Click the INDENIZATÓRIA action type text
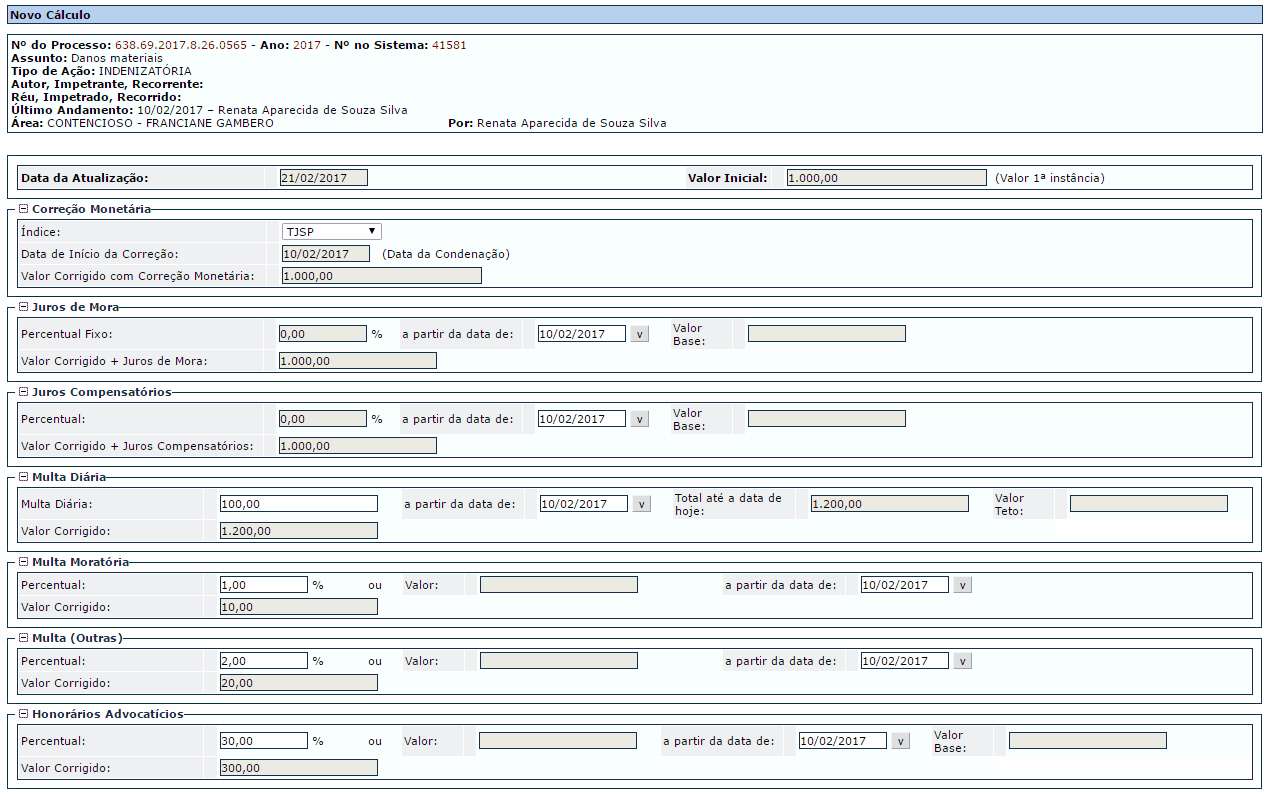 (x=145, y=71)
